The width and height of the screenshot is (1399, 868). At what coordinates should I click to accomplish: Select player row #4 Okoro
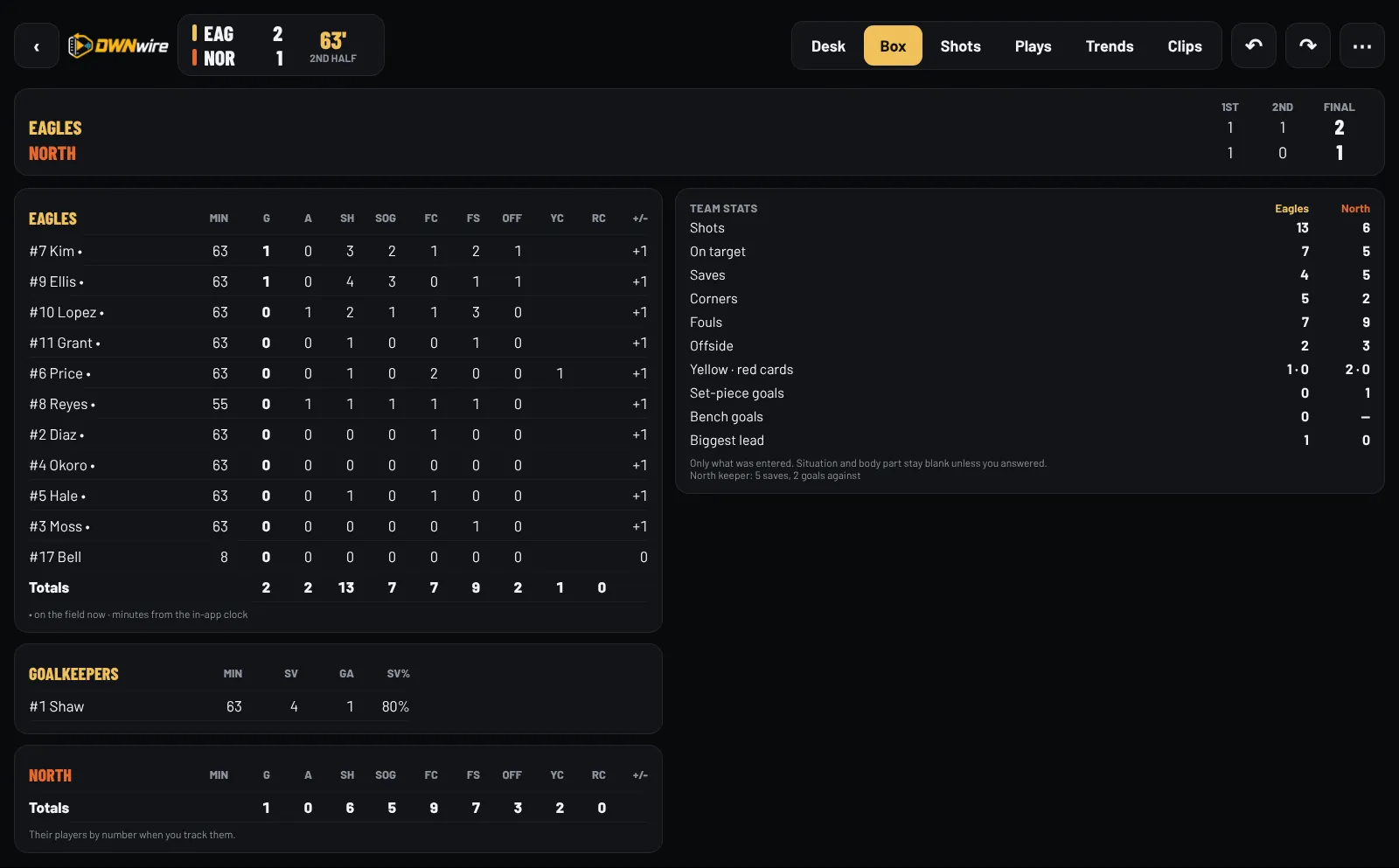[x=338, y=465]
